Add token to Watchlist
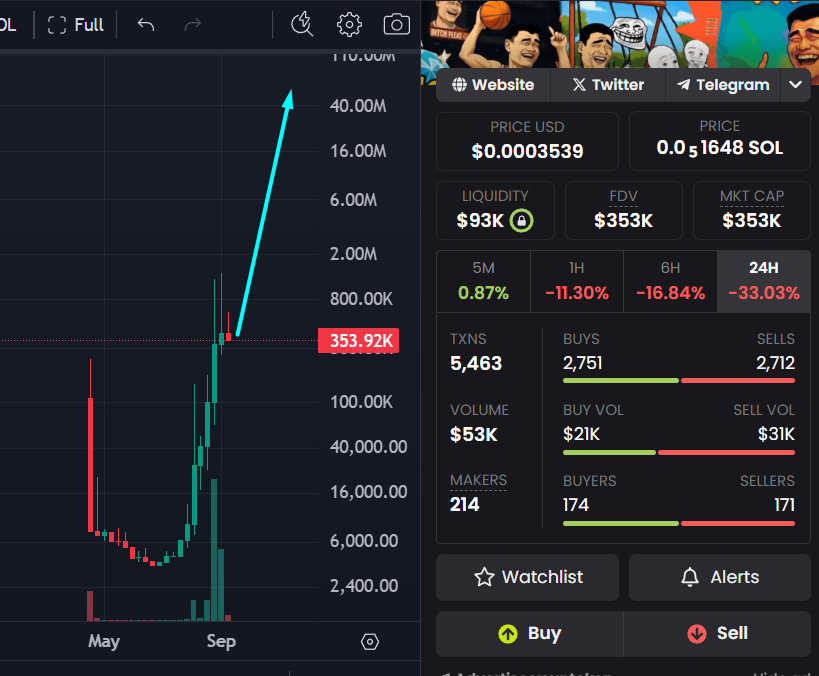This screenshot has height=676, width=819. (528, 577)
